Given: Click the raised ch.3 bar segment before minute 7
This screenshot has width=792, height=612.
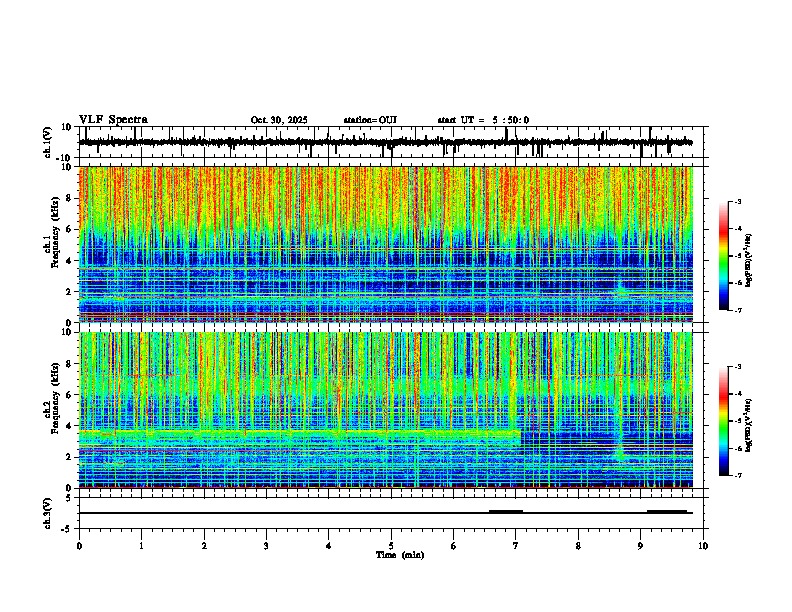Looking at the screenshot, I should [x=506, y=512].
